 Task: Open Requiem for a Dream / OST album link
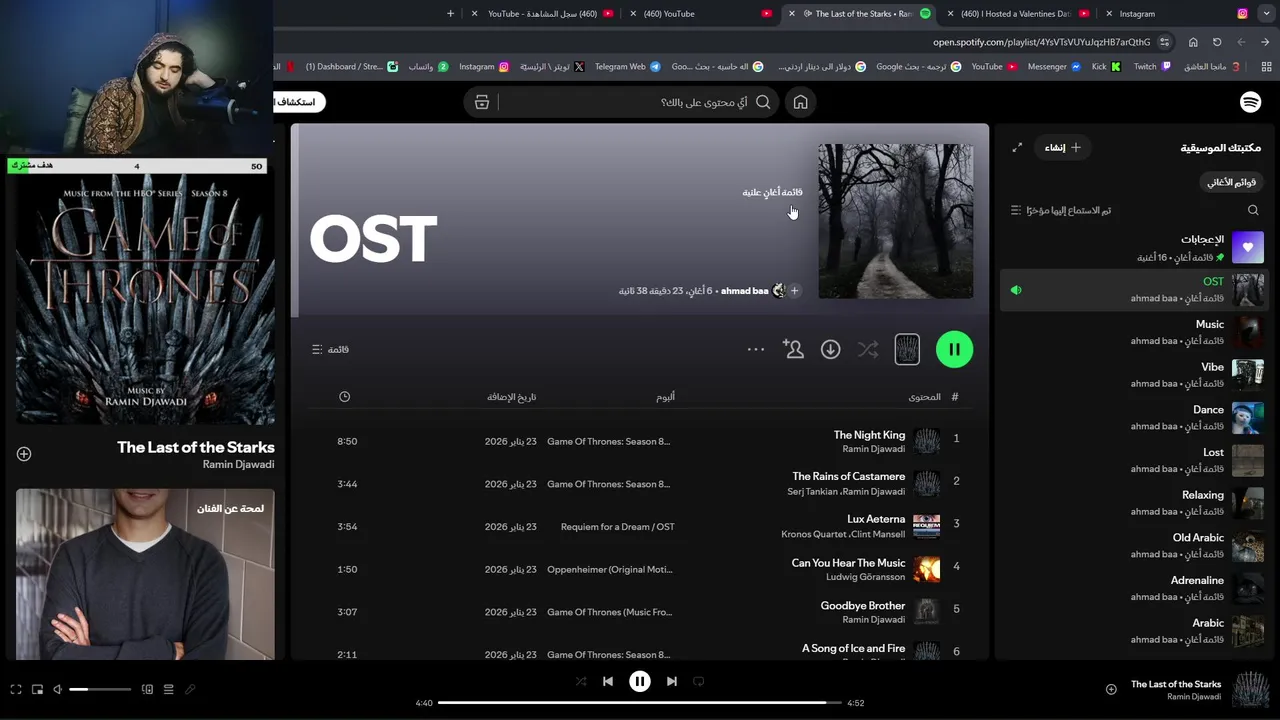coord(617,527)
